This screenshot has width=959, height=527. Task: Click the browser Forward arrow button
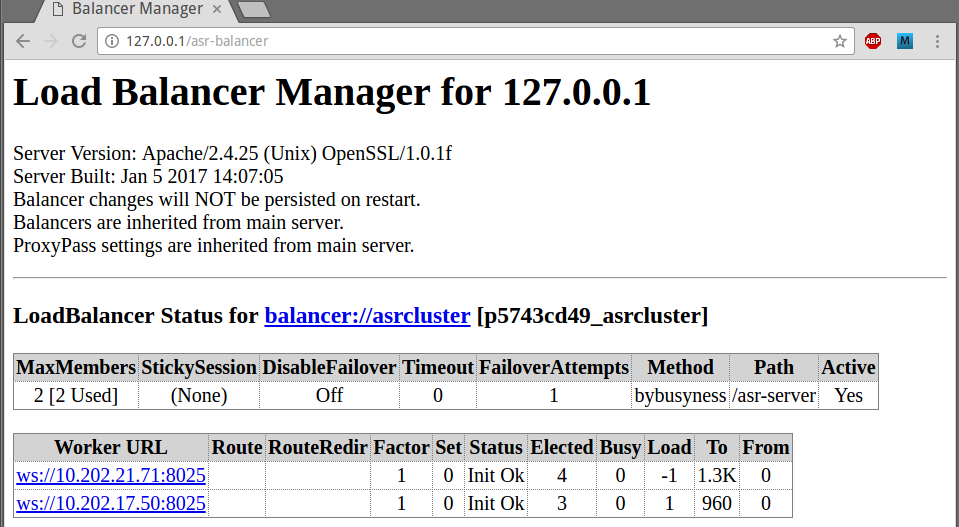(x=51, y=41)
